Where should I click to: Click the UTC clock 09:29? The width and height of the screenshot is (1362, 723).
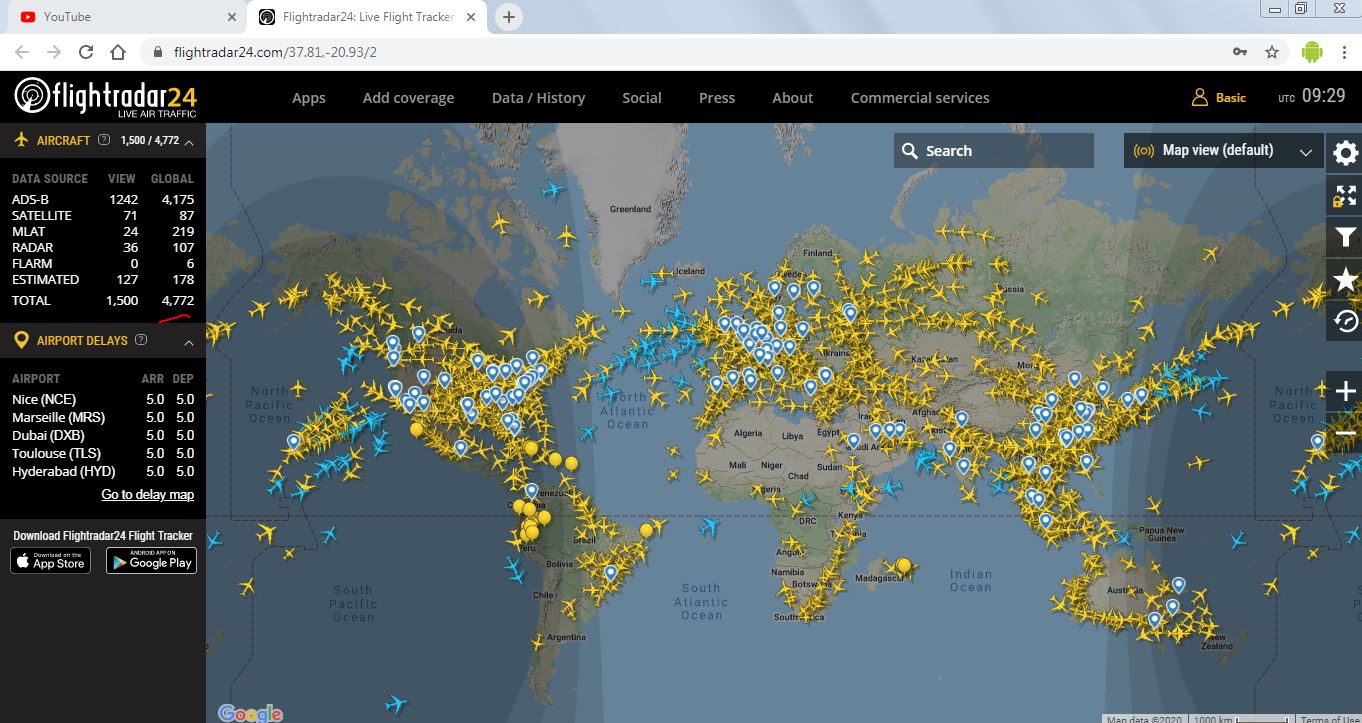1323,96
